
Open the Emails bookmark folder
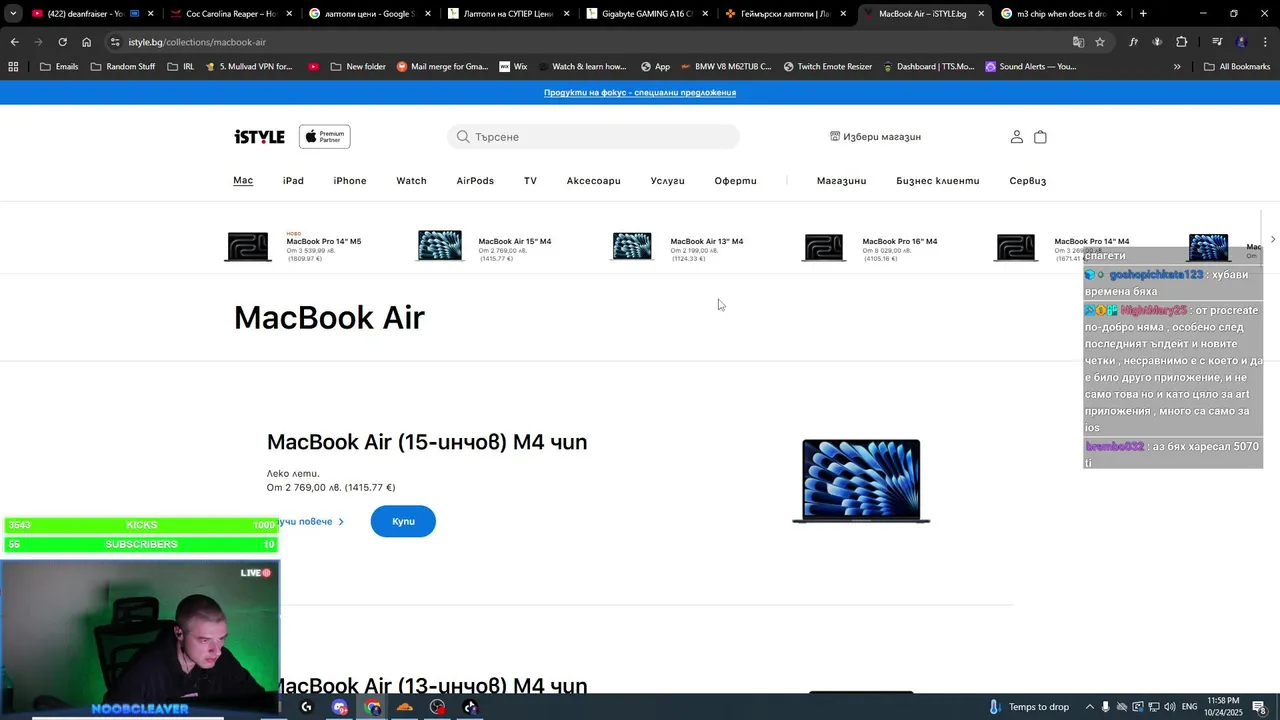[x=59, y=67]
